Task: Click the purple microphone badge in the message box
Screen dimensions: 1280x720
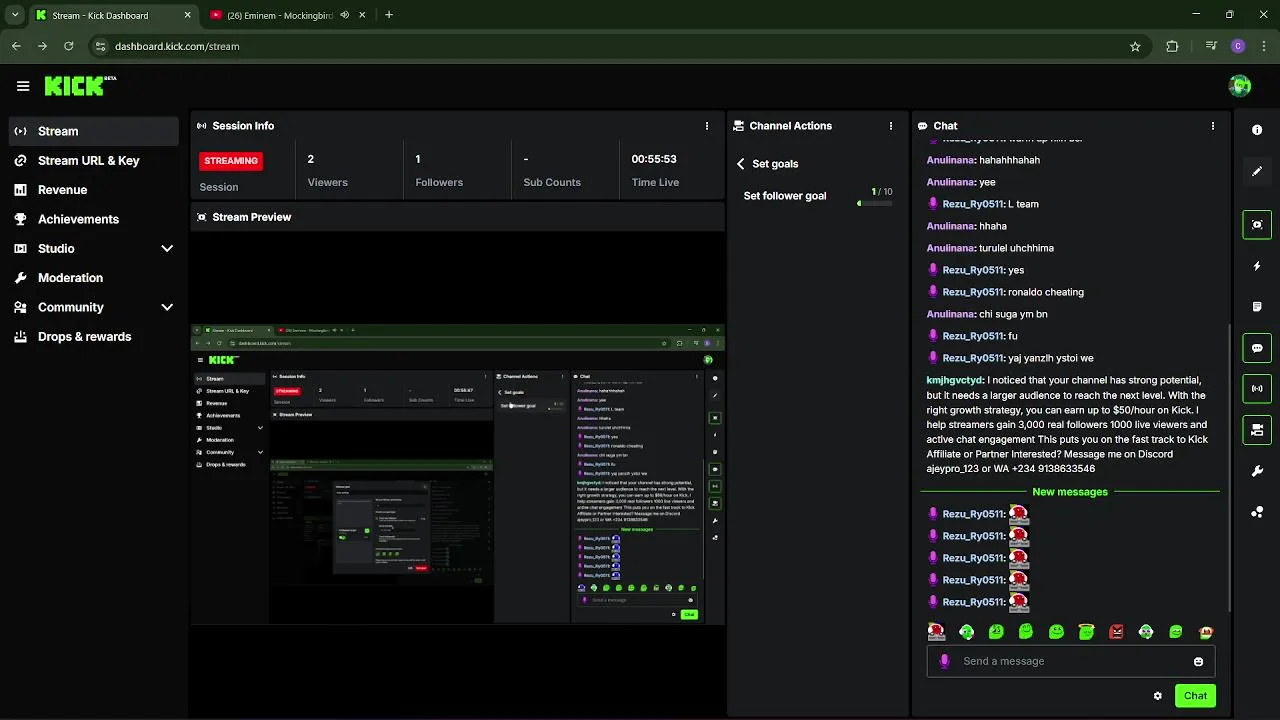Action: point(945,661)
